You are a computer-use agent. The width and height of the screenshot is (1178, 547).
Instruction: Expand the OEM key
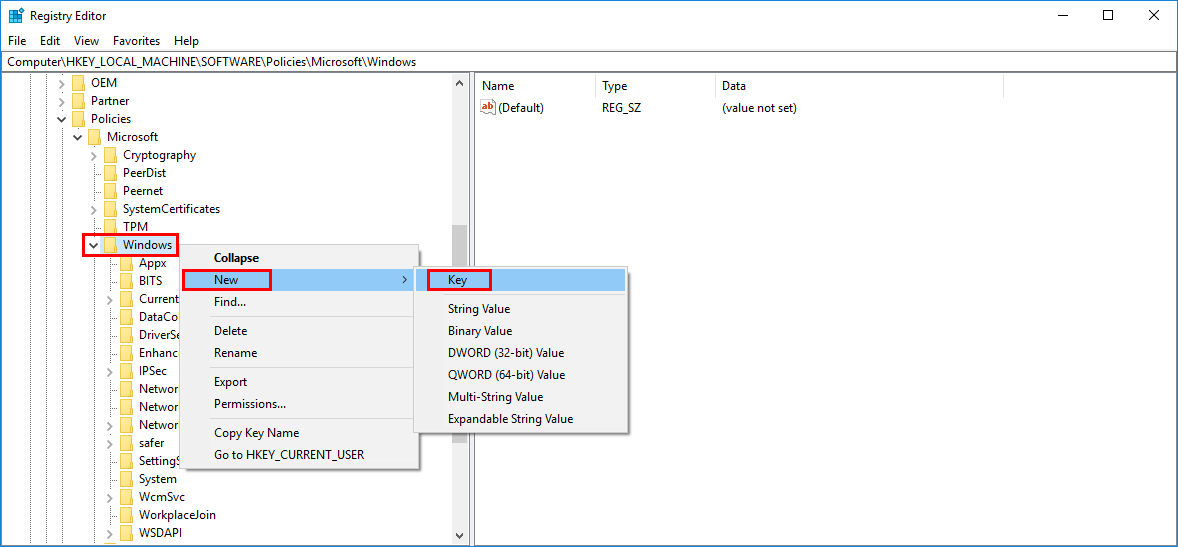pos(62,83)
